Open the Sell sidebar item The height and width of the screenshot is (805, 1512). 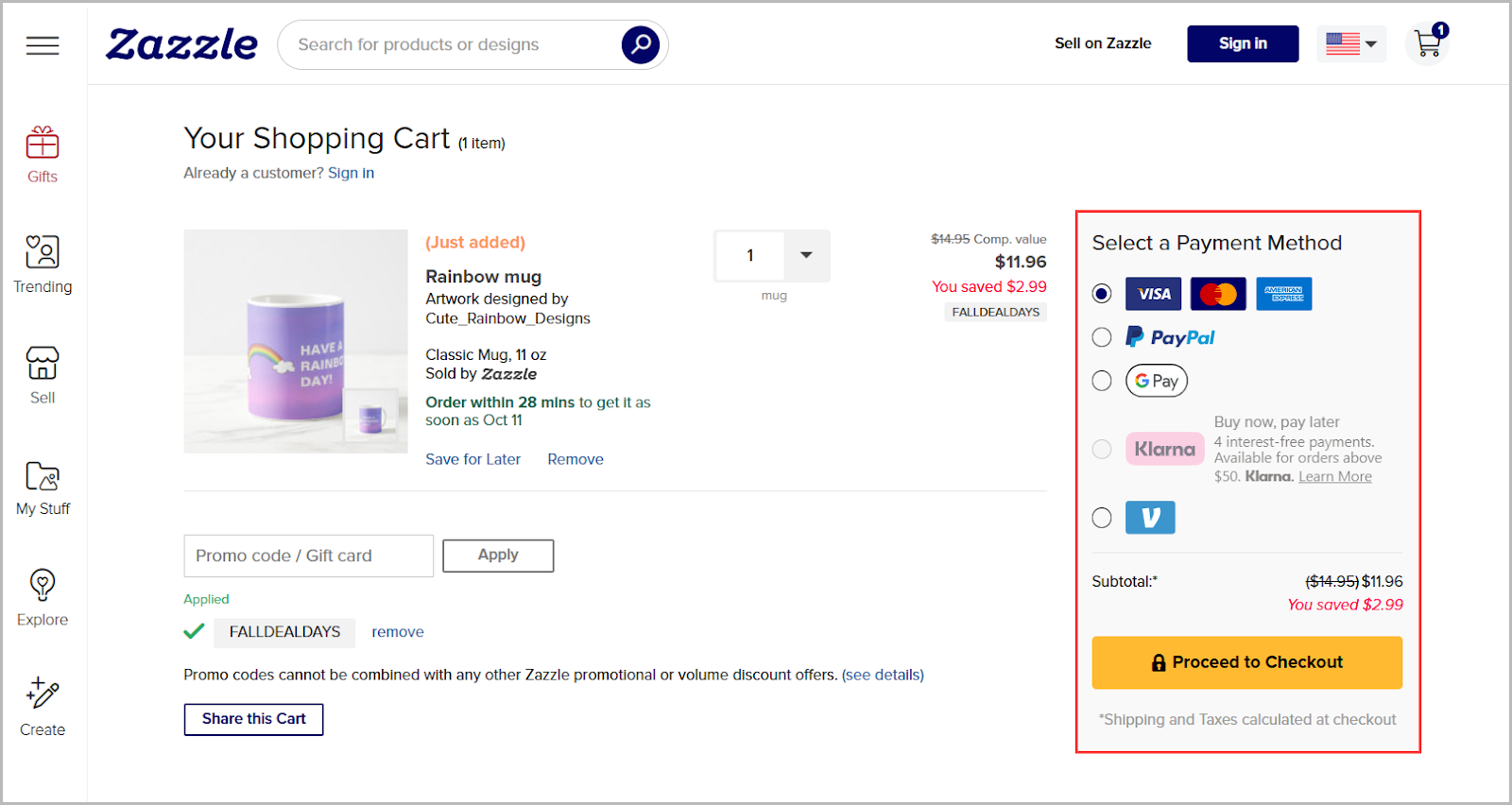pos(43,376)
